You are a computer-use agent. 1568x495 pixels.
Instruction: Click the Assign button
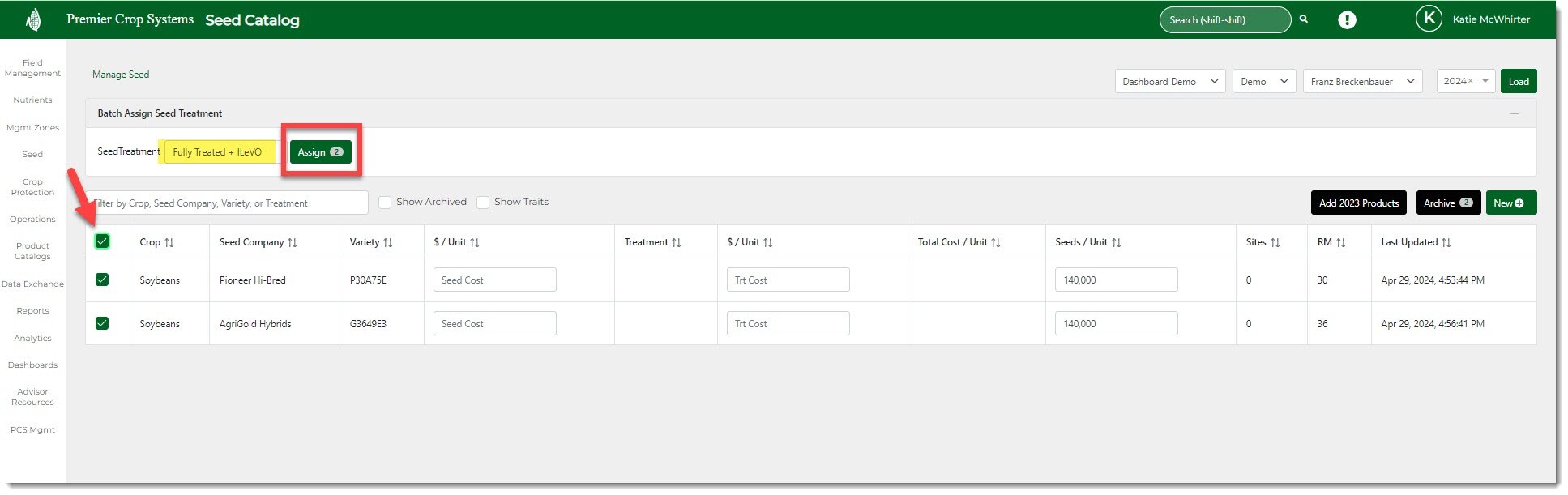pos(320,152)
